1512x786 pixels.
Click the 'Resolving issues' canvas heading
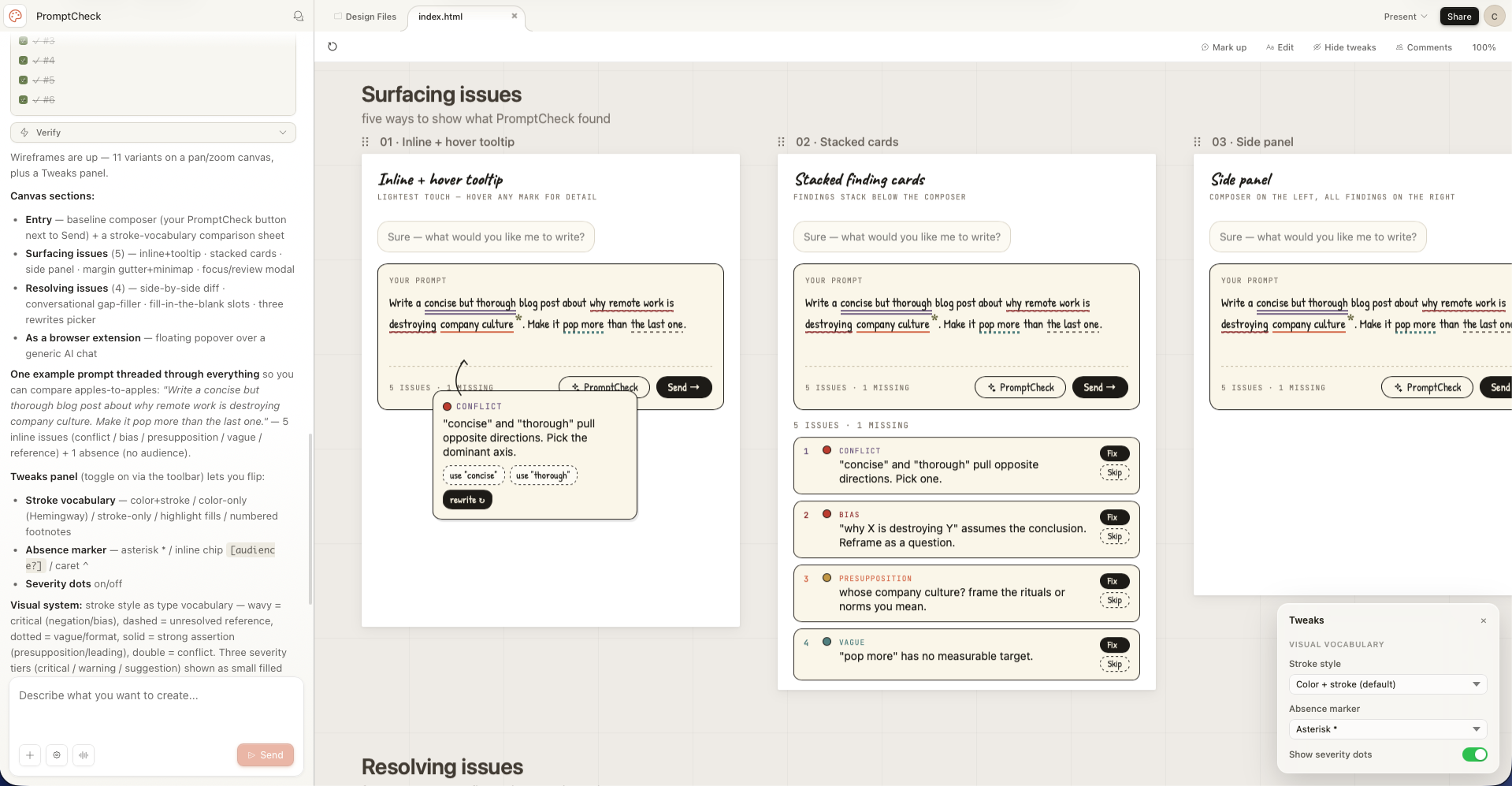coord(442,767)
